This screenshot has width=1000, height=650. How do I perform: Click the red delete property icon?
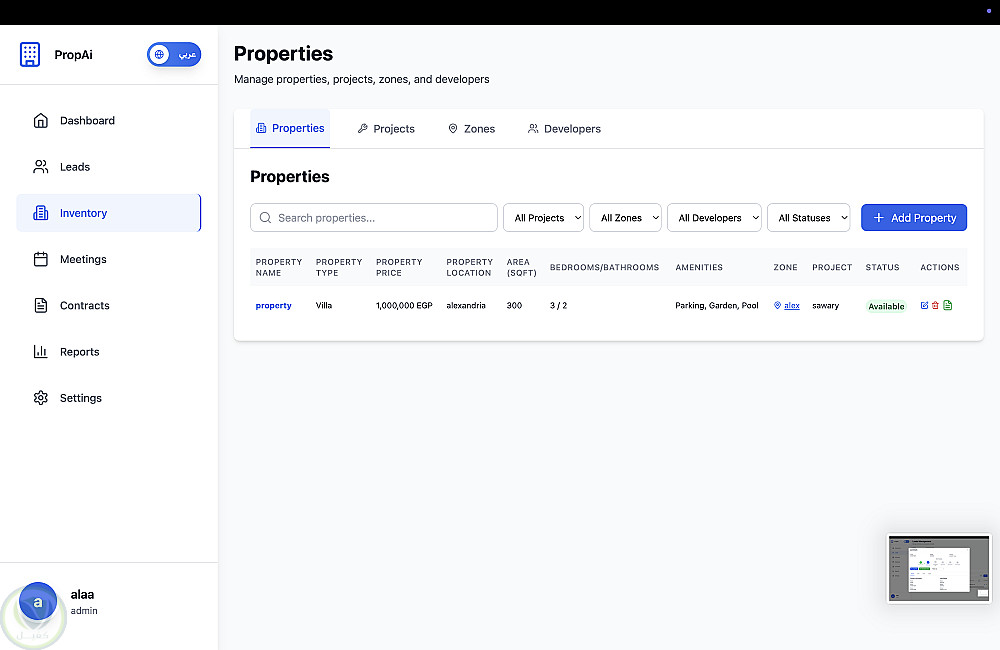935,306
